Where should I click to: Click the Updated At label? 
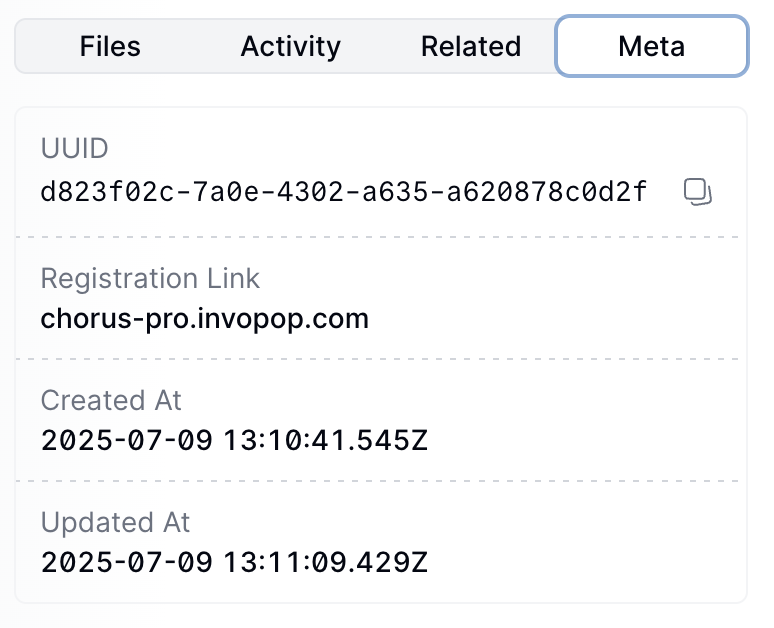(115, 522)
